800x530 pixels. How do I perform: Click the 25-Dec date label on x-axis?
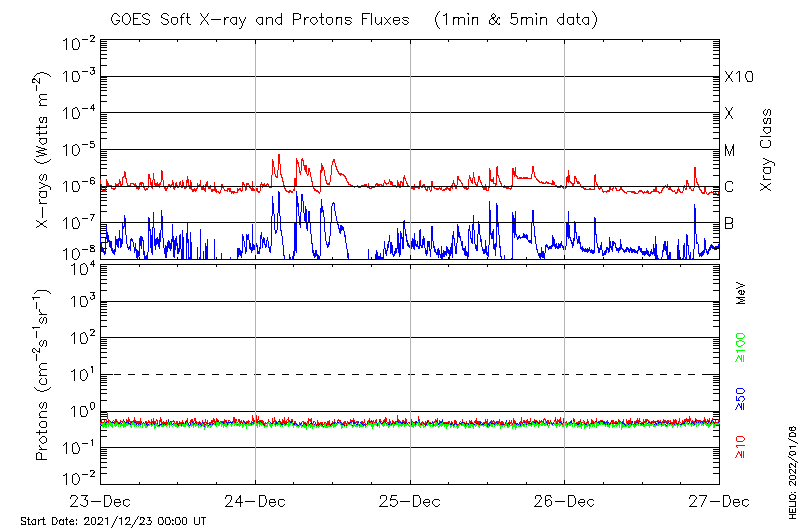410,499
